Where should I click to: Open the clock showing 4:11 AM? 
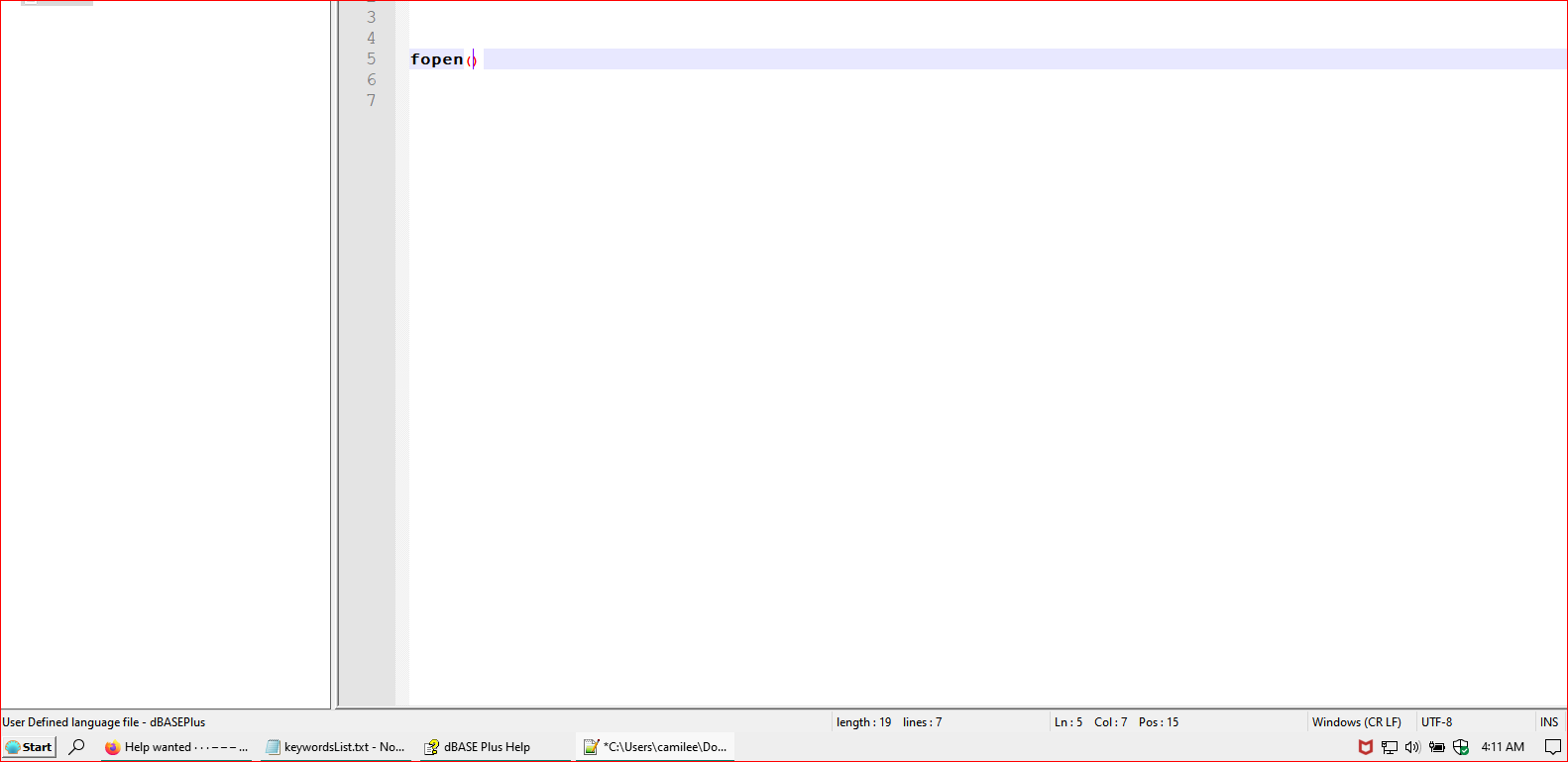pos(1503,747)
